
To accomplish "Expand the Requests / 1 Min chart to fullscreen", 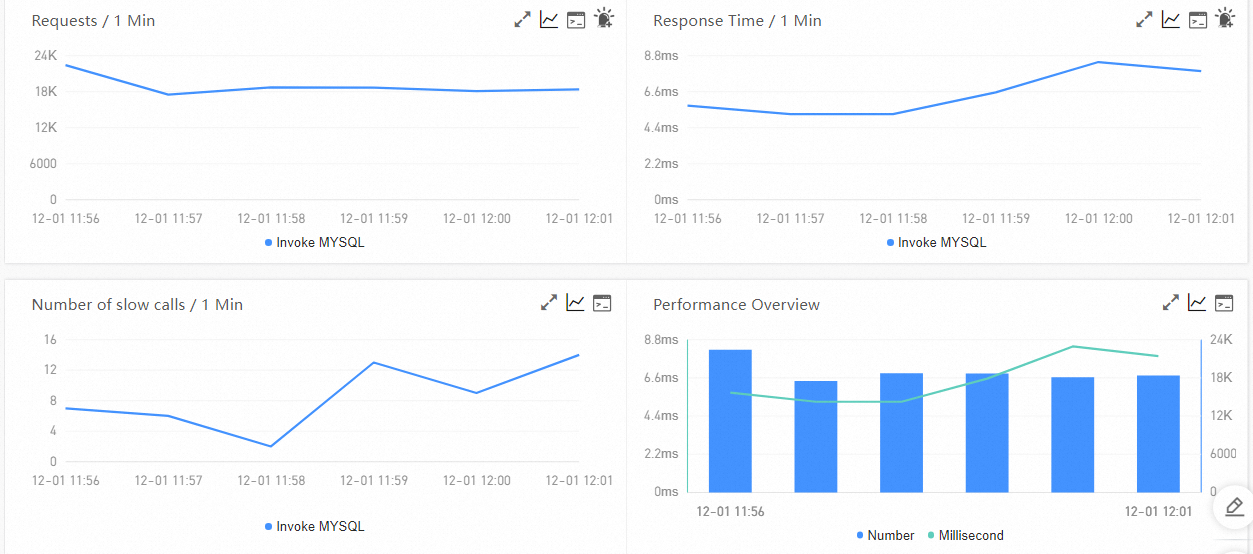I will coord(523,19).
